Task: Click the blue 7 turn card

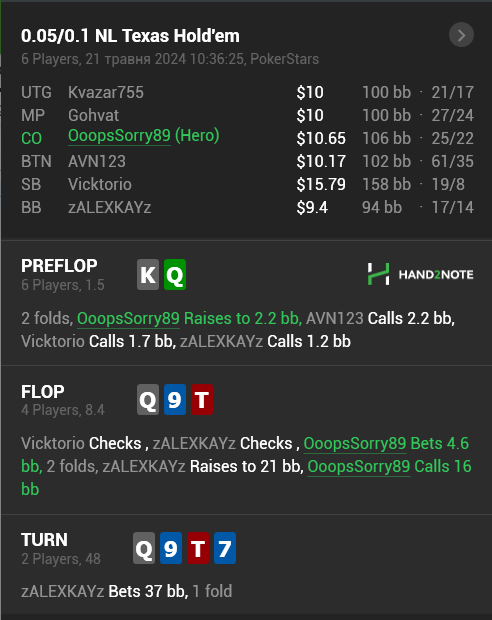Action: pos(225,548)
